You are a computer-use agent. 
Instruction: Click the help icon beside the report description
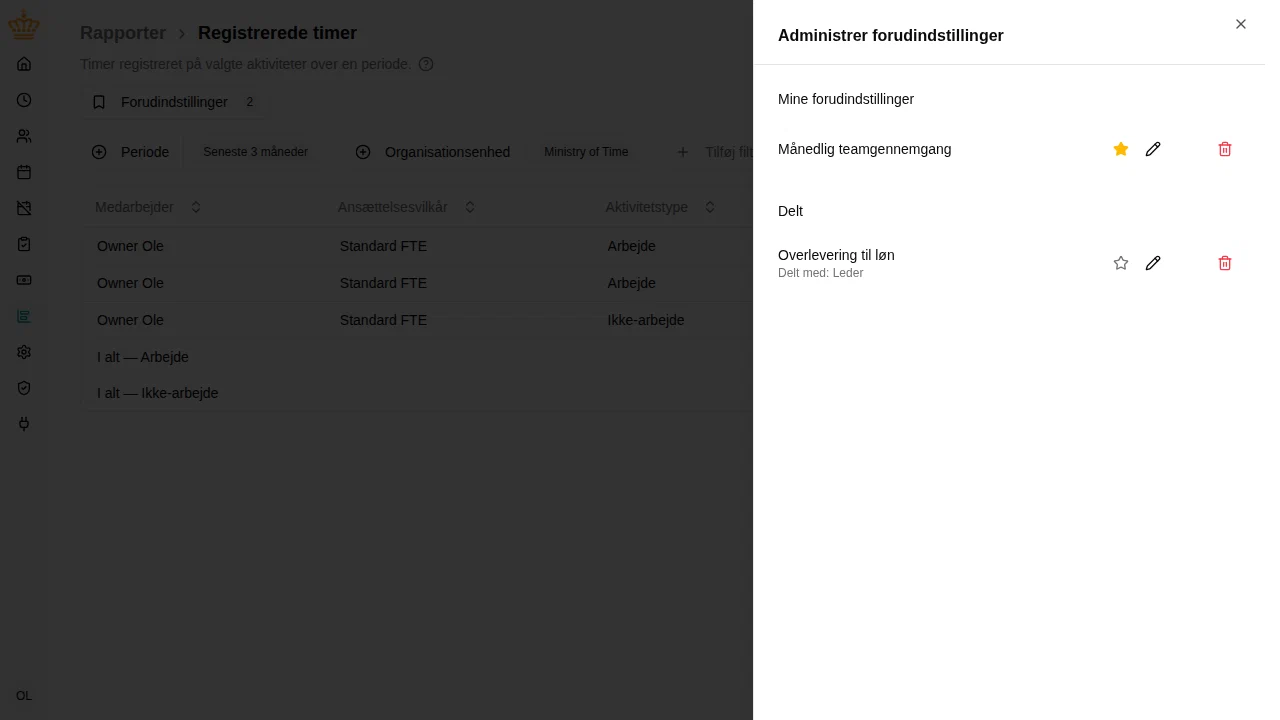[426, 64]
